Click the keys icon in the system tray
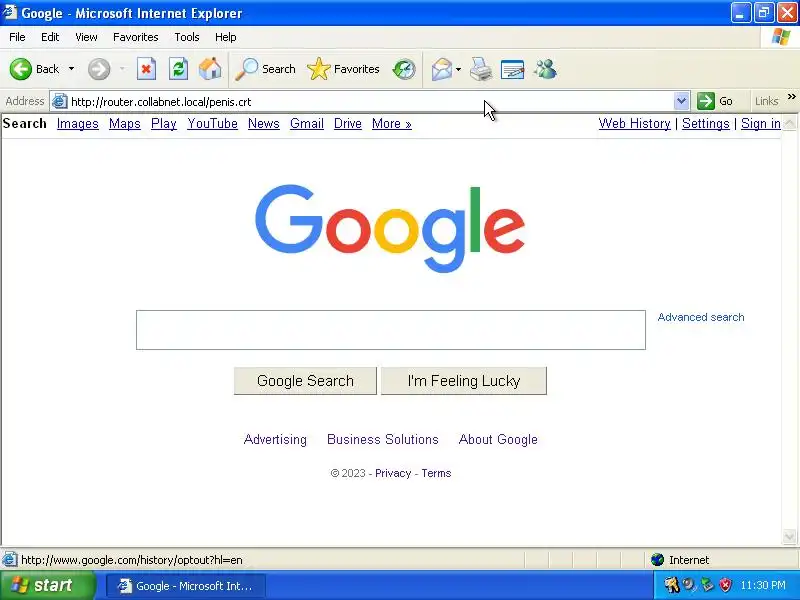Viewport: 800px width, 600px height. click(672, 585)
